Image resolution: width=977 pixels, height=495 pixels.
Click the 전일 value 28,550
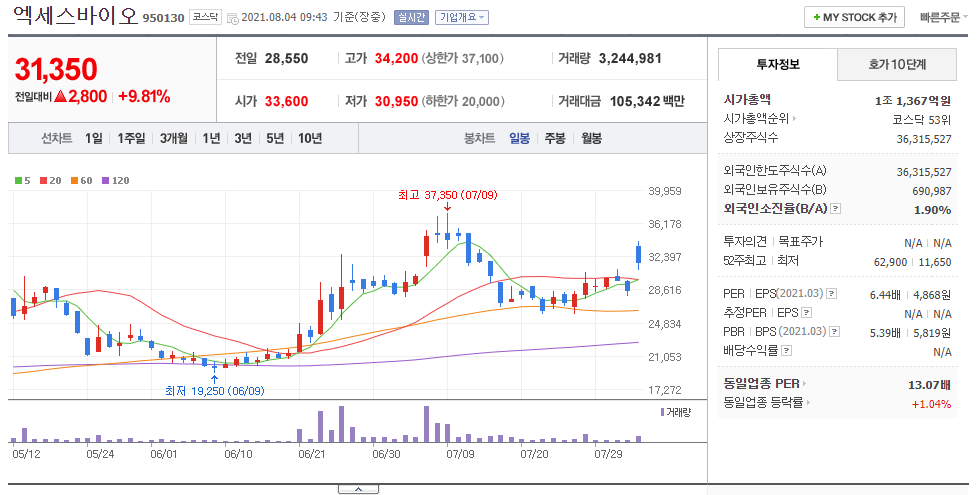tap(287, 59)
